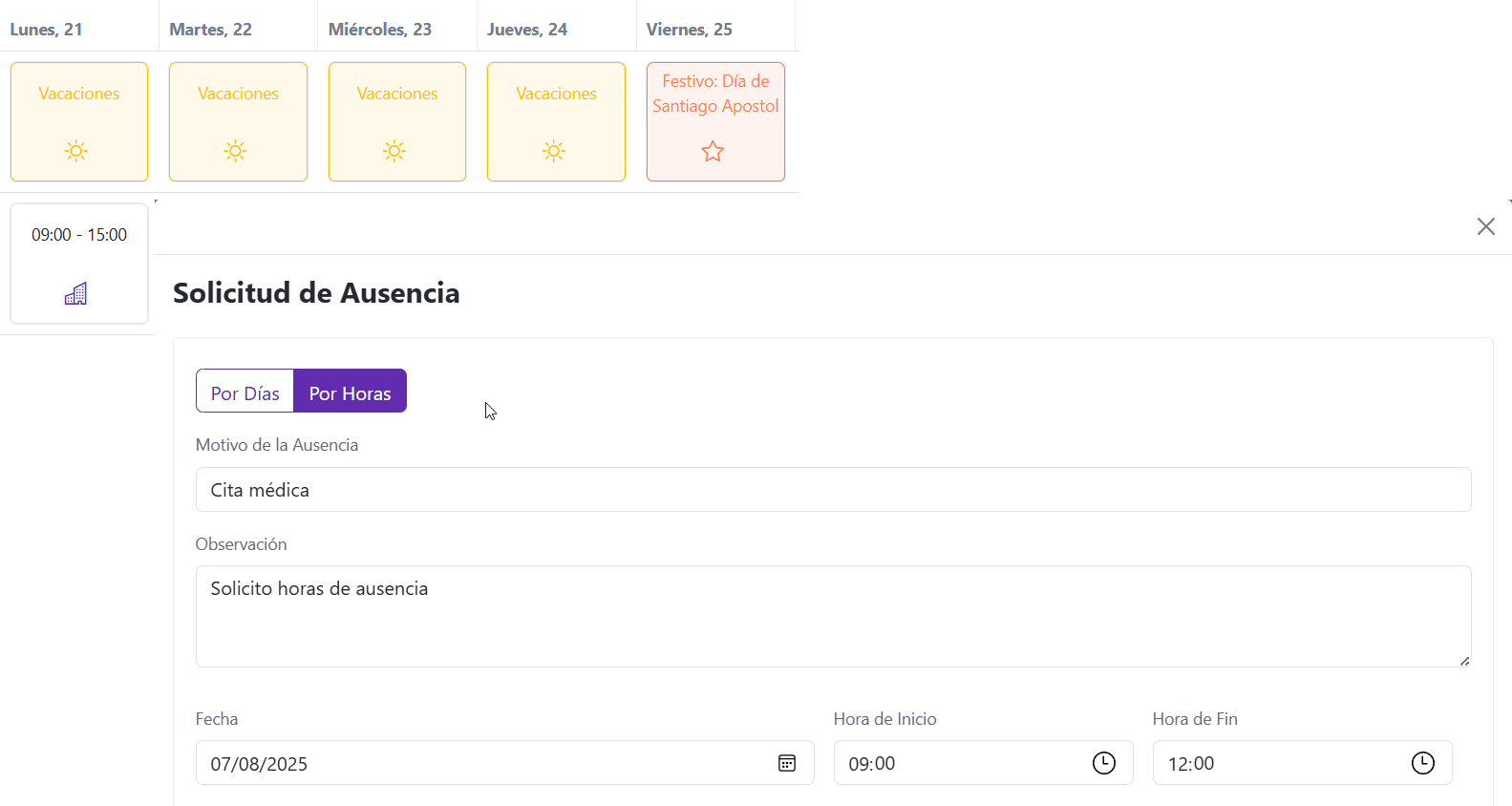Click the Lunes, 21 column header

[x=46, y=30]
